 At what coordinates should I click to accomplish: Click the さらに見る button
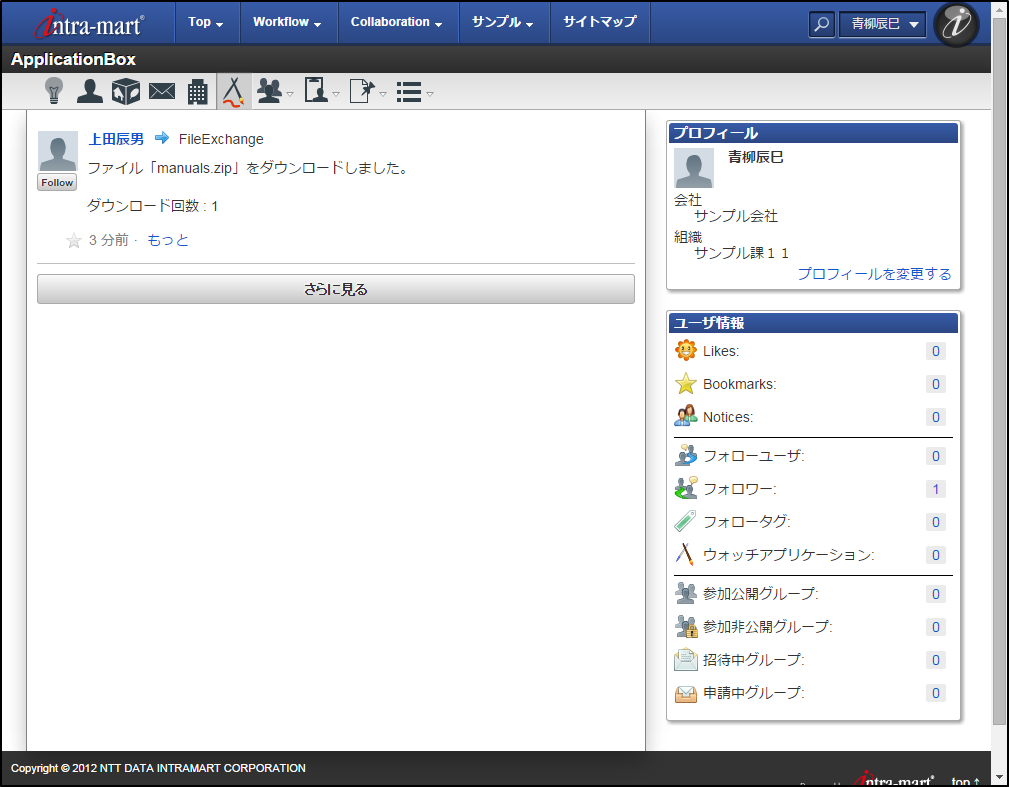pos(336,290)
